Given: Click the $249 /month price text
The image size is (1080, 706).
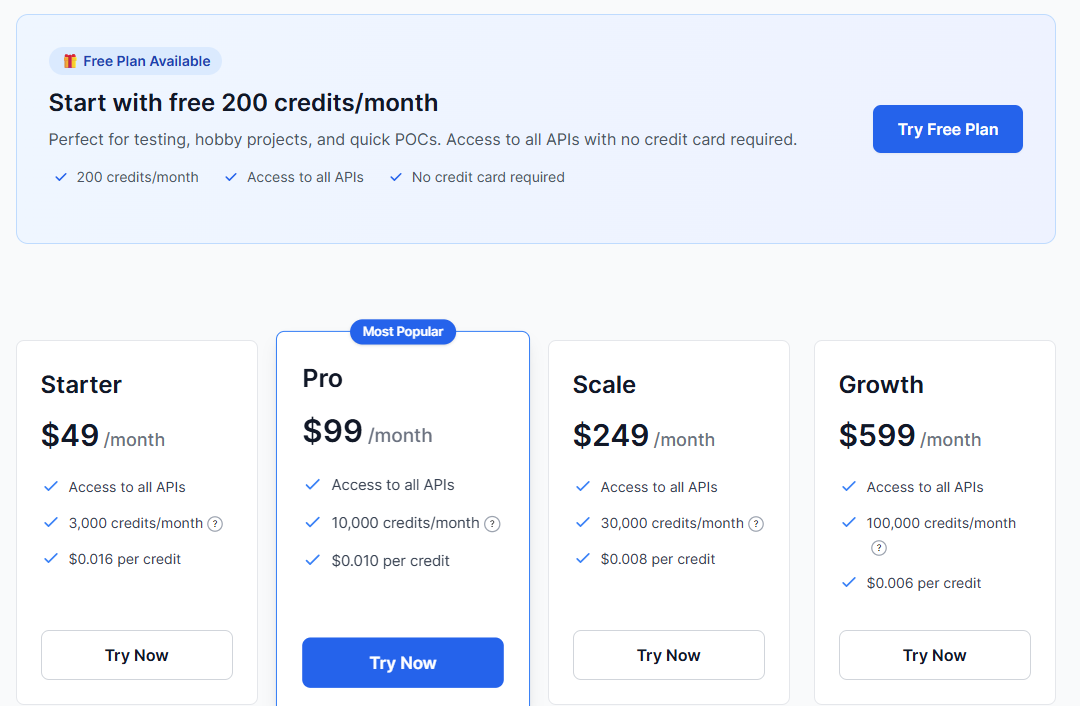Looking at the screenshot, I should coord(643,435).
